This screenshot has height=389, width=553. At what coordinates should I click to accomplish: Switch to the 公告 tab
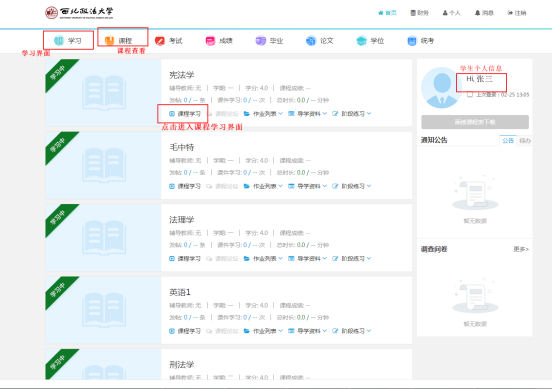click(508, 140)
